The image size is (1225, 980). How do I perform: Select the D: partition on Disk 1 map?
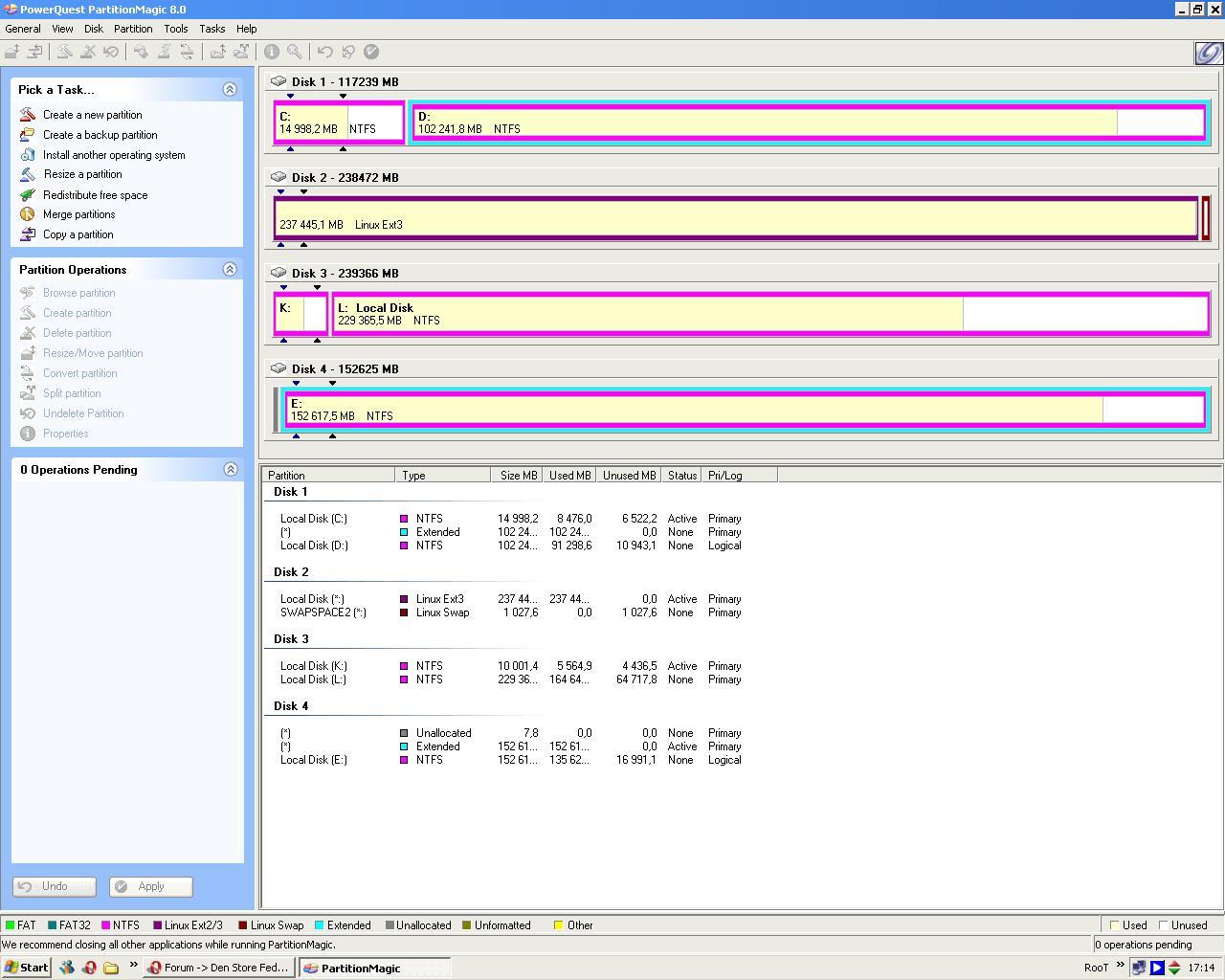[x=766, y=122]
